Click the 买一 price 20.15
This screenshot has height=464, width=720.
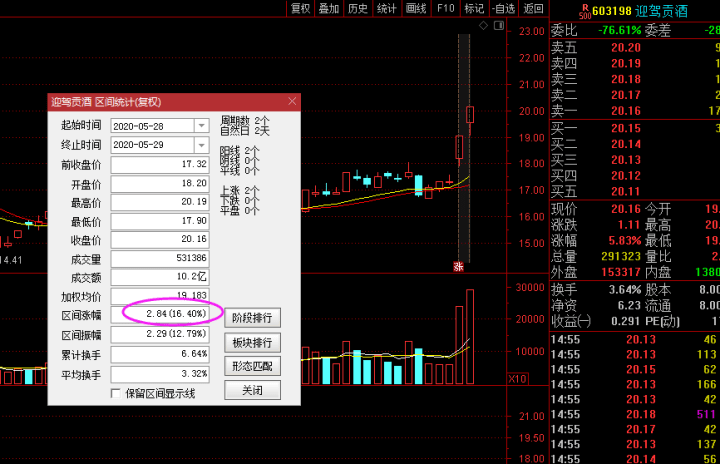click(625, 129)
